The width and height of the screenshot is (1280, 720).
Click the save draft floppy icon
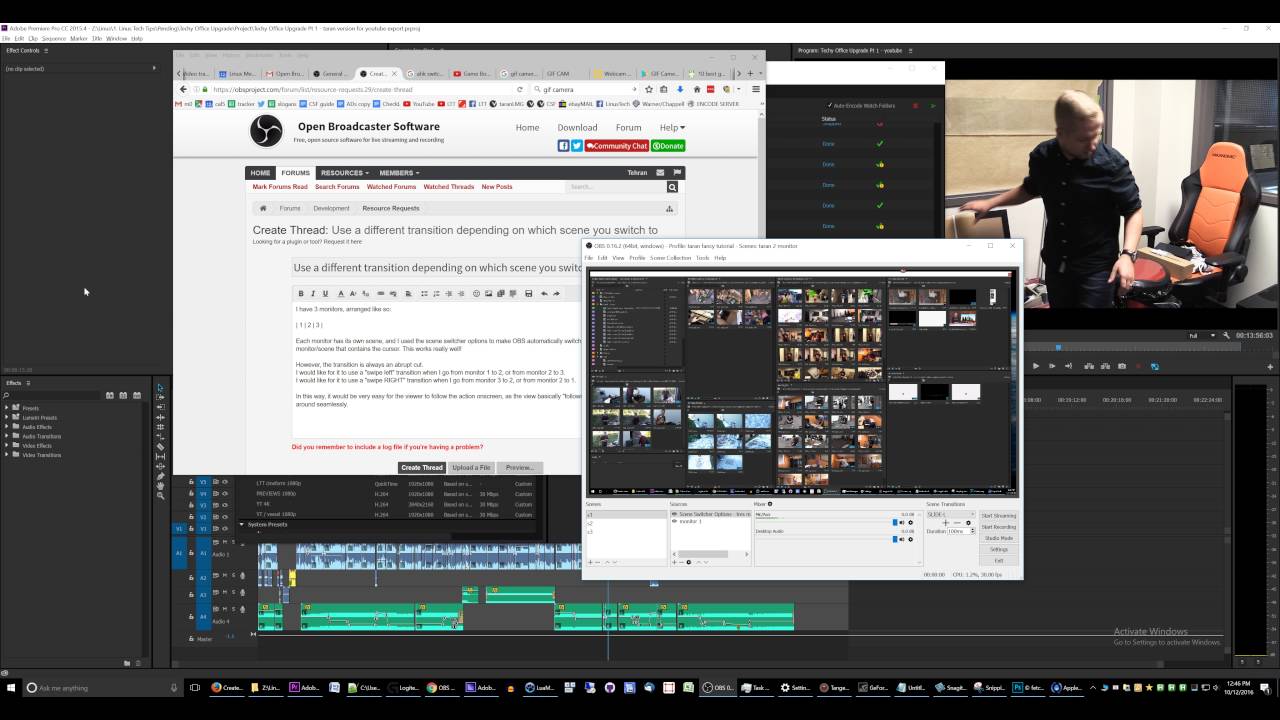coord(528,293)
